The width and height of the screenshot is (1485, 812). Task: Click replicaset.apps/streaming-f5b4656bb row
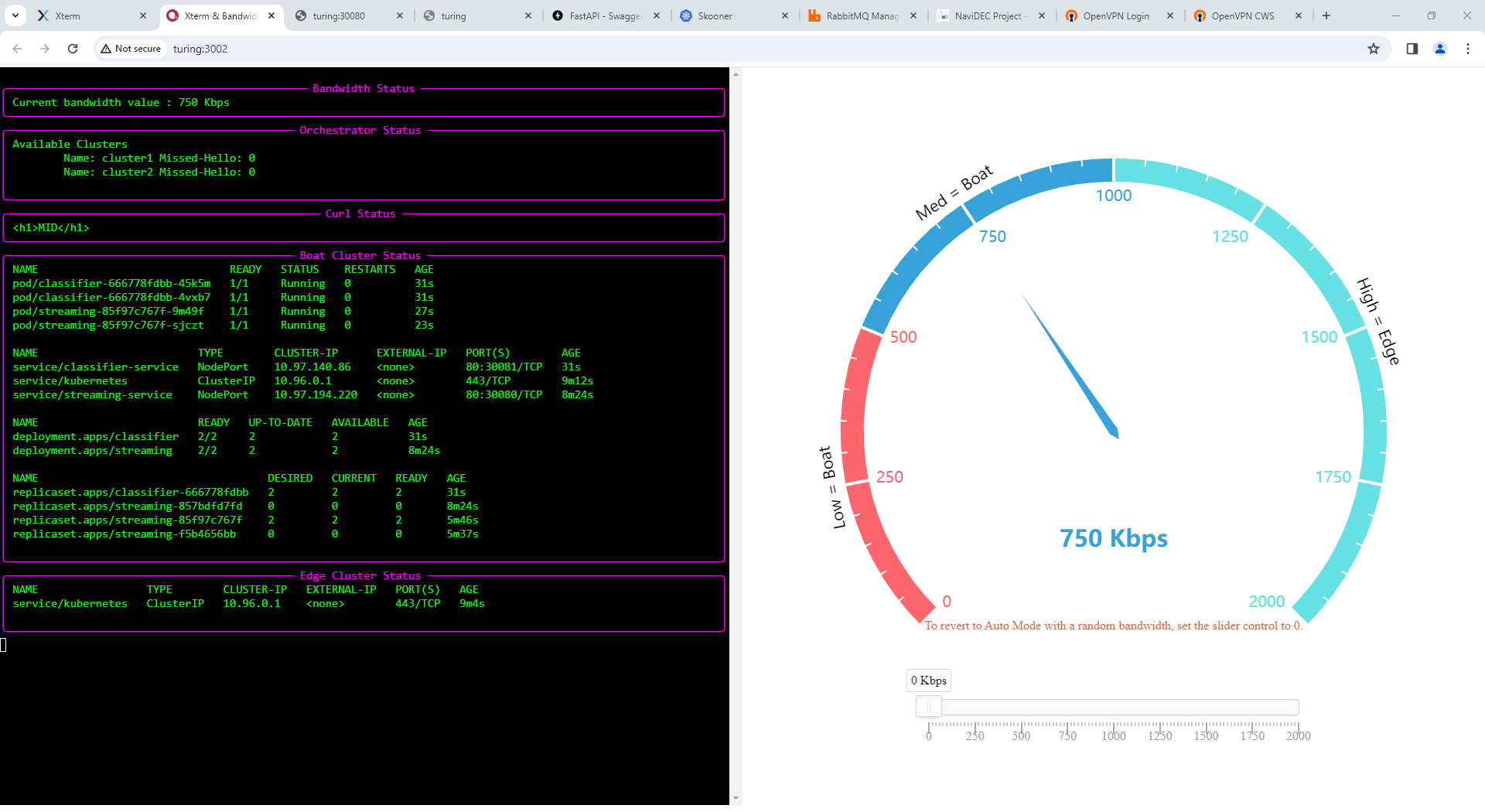tap(245, 534)
